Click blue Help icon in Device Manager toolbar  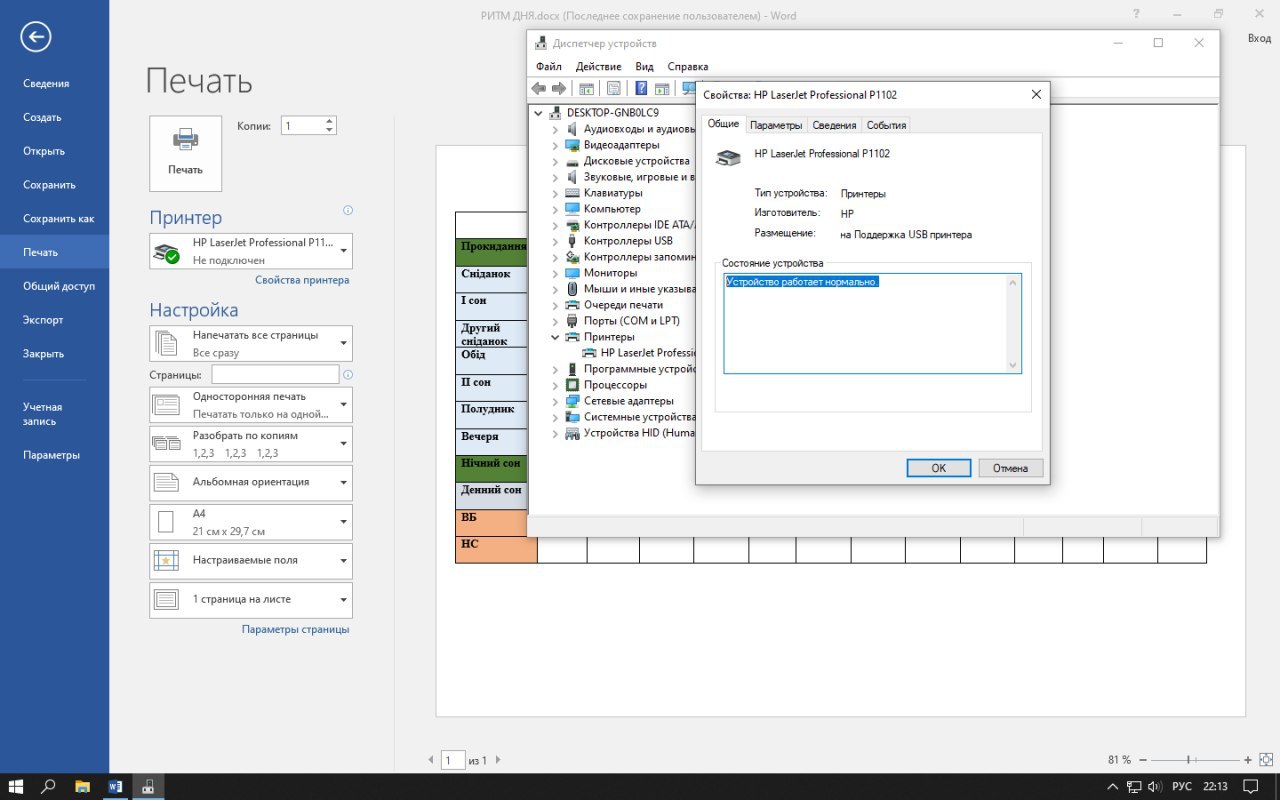click(641, 89)
